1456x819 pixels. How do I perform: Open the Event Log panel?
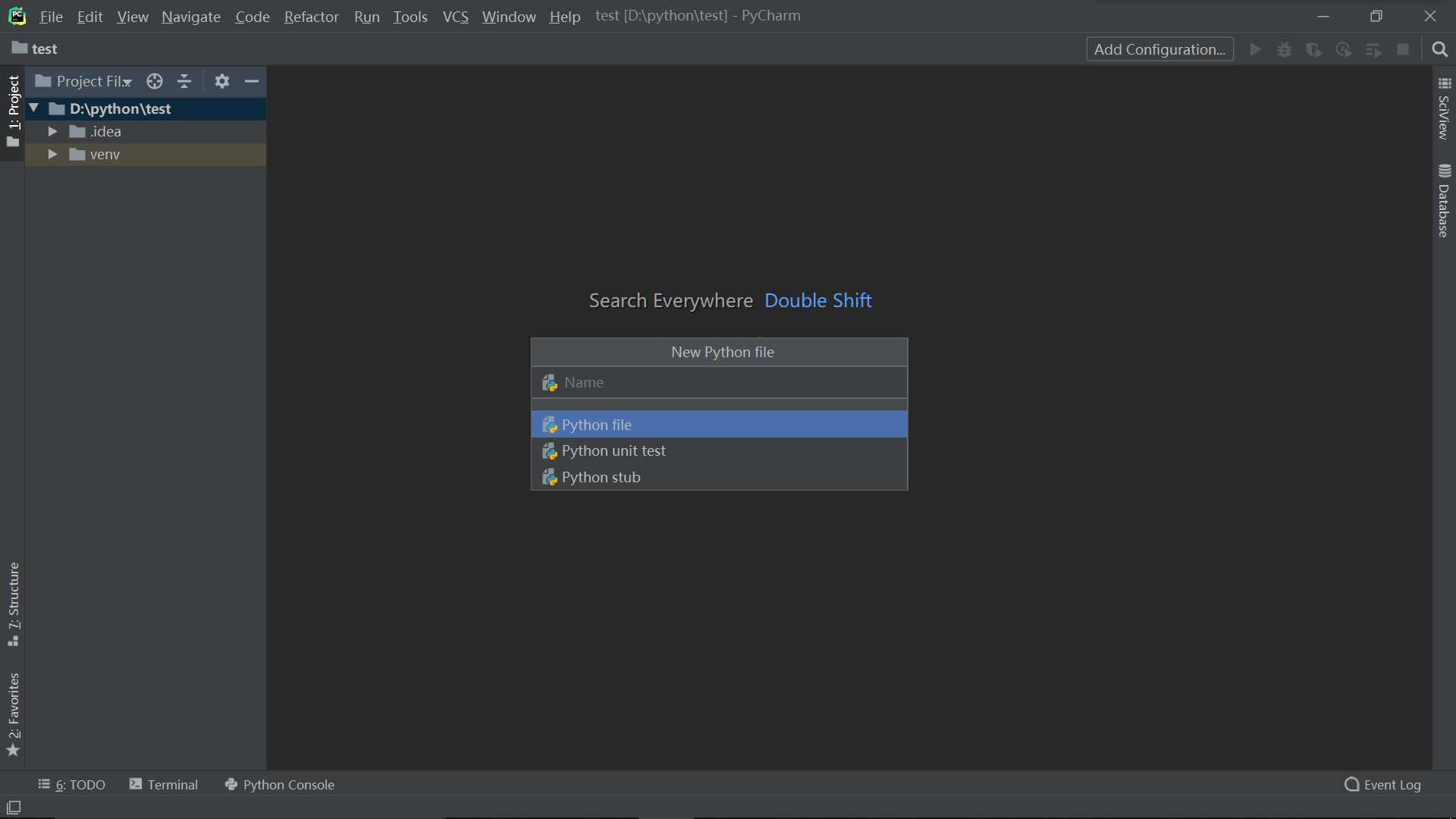pos(1383,784)
